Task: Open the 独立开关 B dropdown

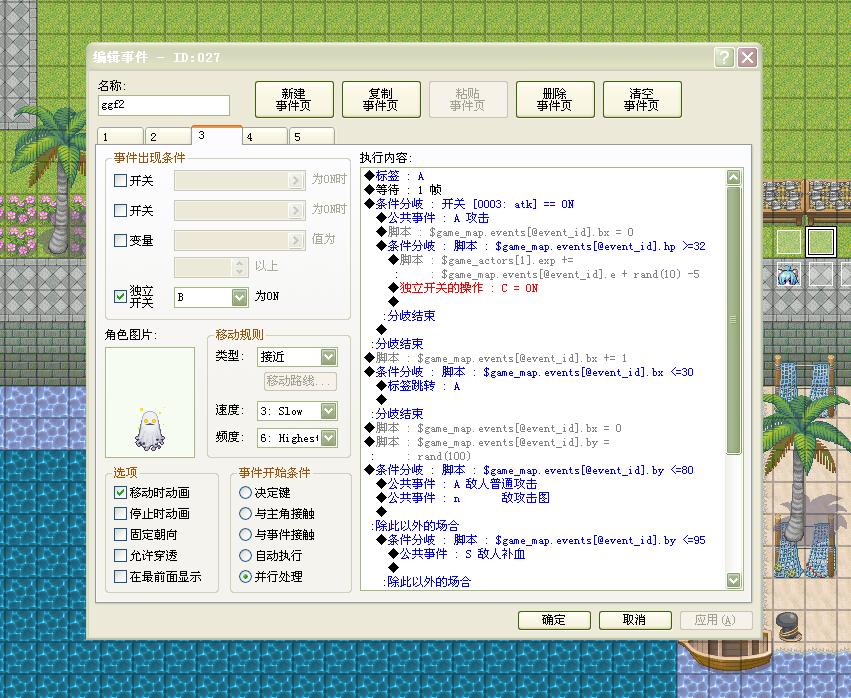Action: pyautogui.click(x=239, y=297)
